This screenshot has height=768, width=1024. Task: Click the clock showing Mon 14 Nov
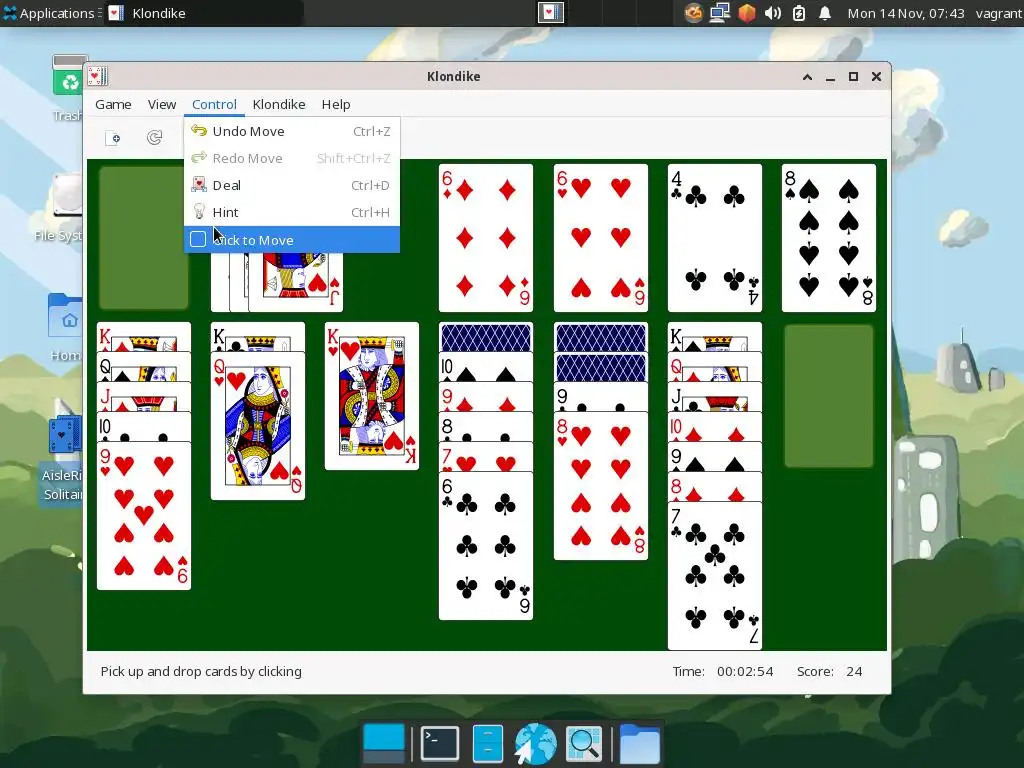pyautogui.click(x=906, y=13)
